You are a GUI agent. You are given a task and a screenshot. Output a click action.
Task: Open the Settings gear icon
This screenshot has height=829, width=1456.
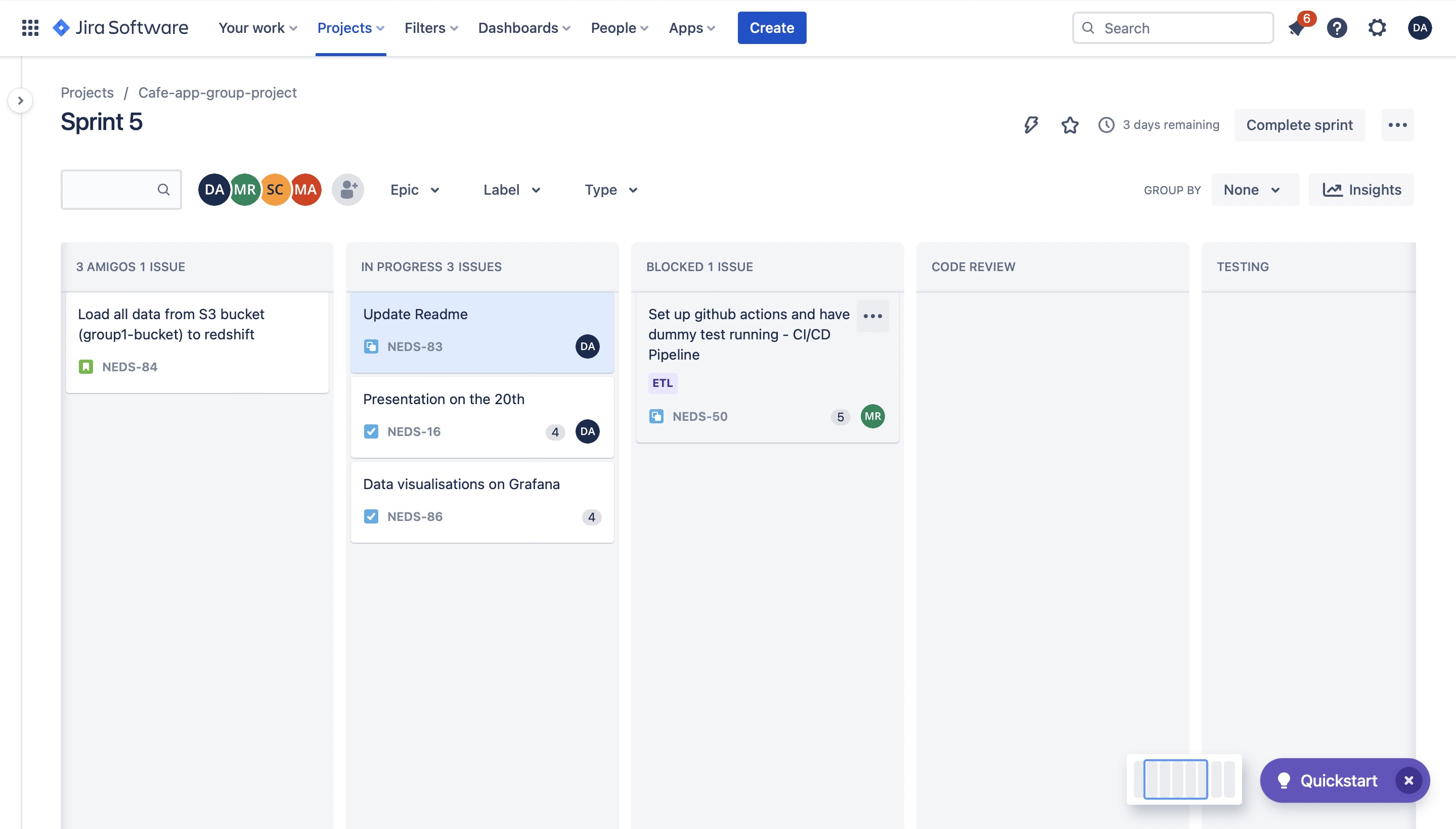(1377, 28)
